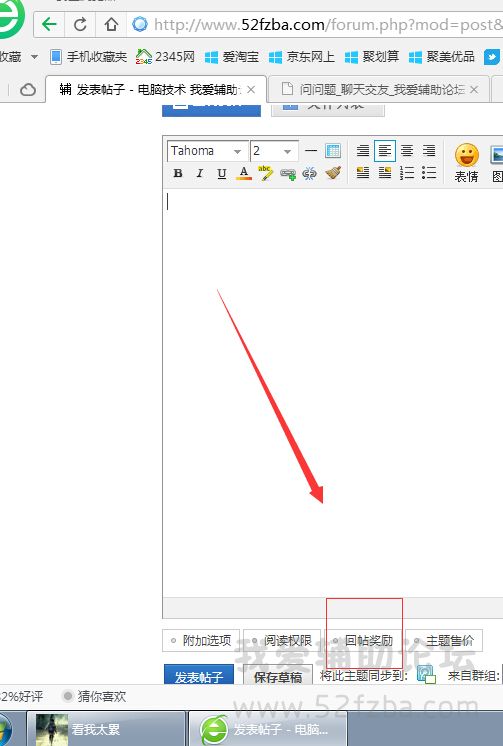Open the 表情 emoticon picker
The width and height of the screenshot is (503, 746).
466,163
